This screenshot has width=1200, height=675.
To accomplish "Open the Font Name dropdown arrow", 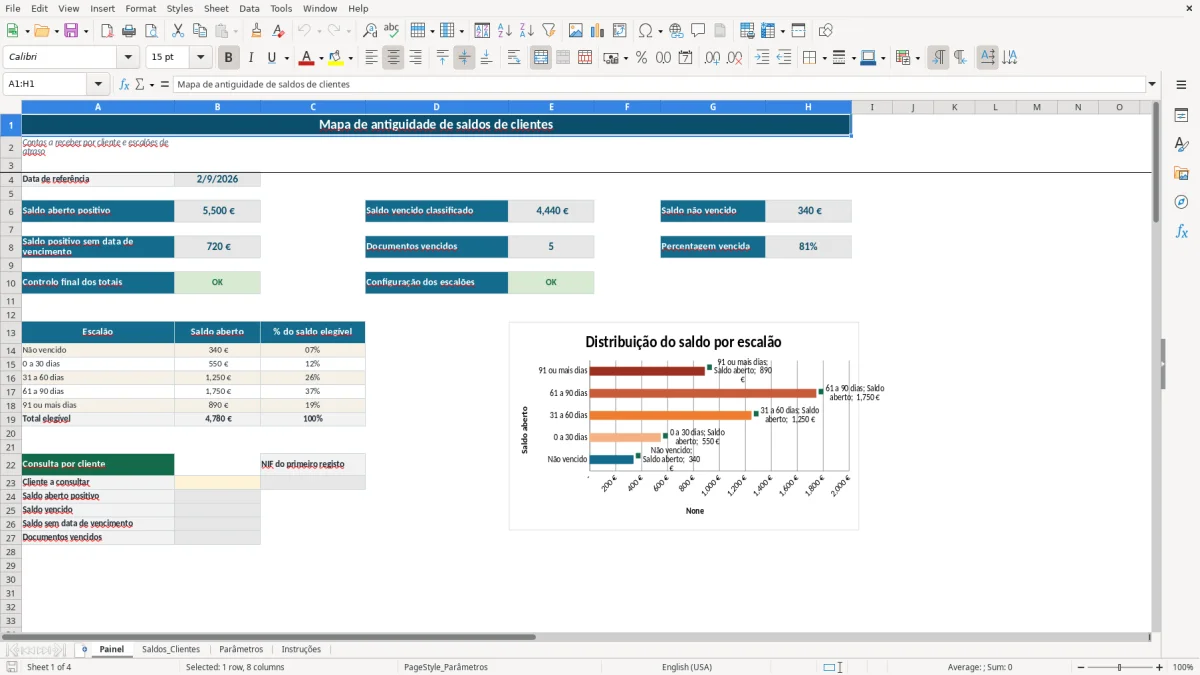I will (x=128, y=58).
